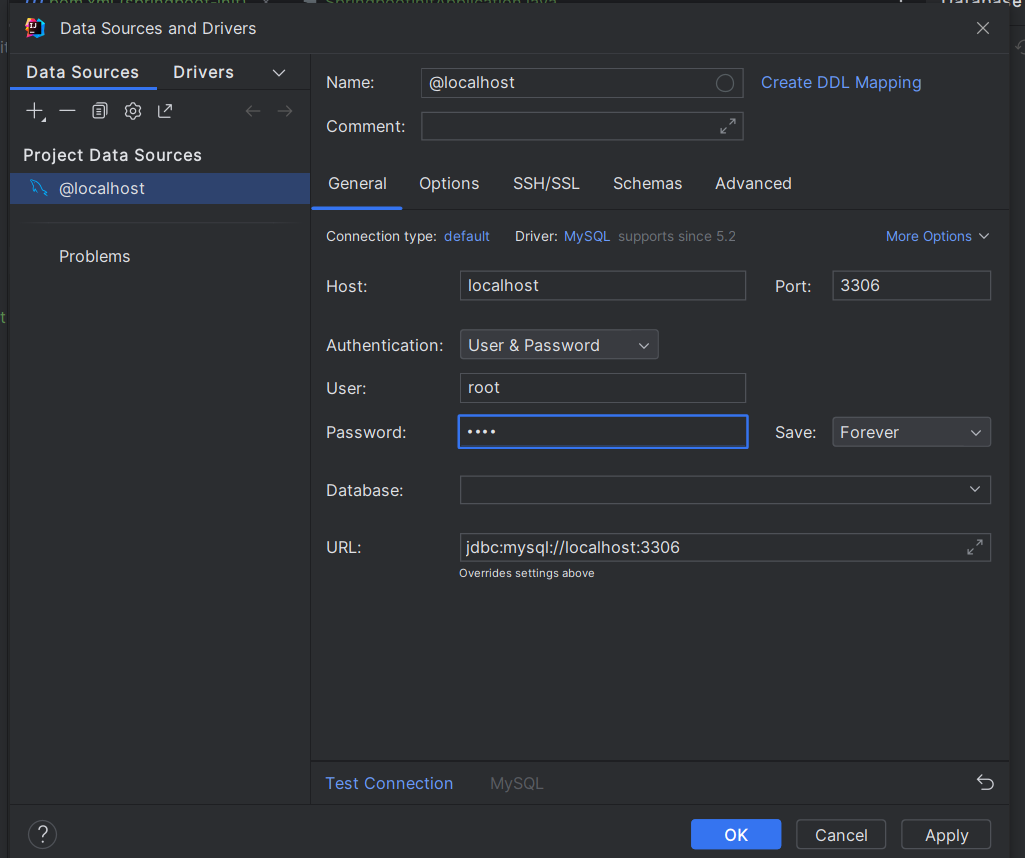1025x858 pixels.
Task: Click the Project Data Sources heading
Action: (x=112, y=155)
